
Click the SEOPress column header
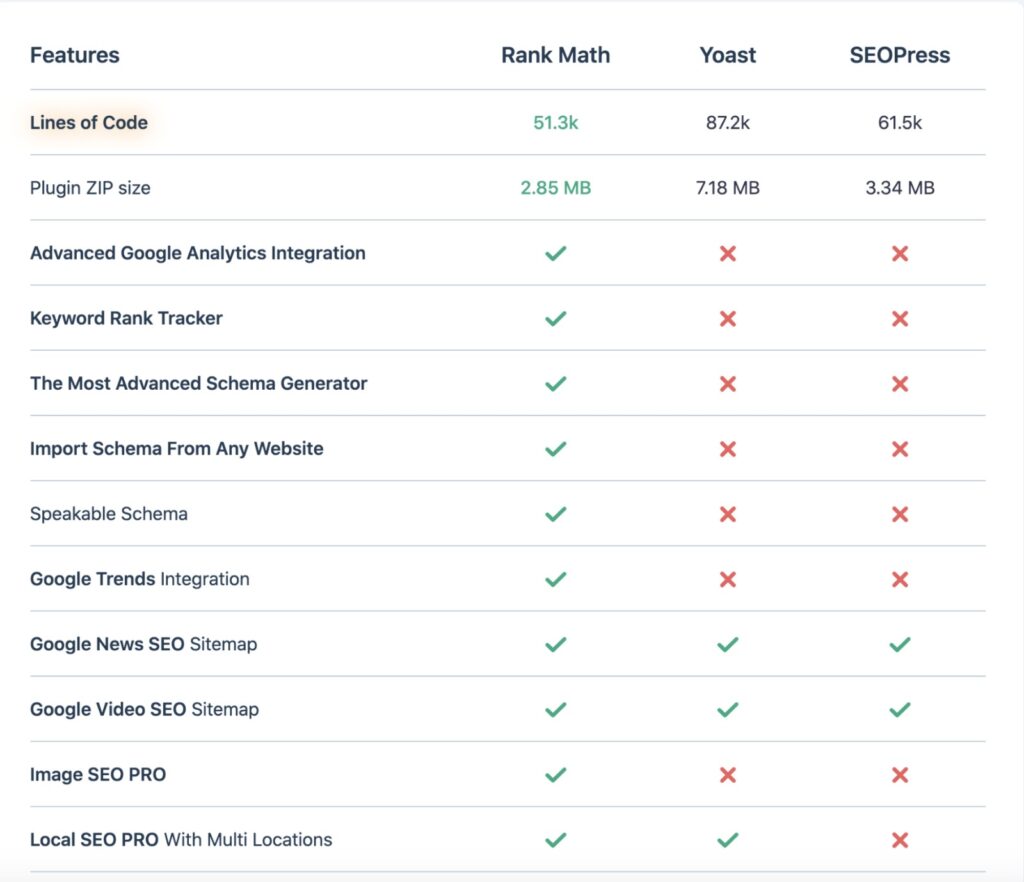(899, 56)
